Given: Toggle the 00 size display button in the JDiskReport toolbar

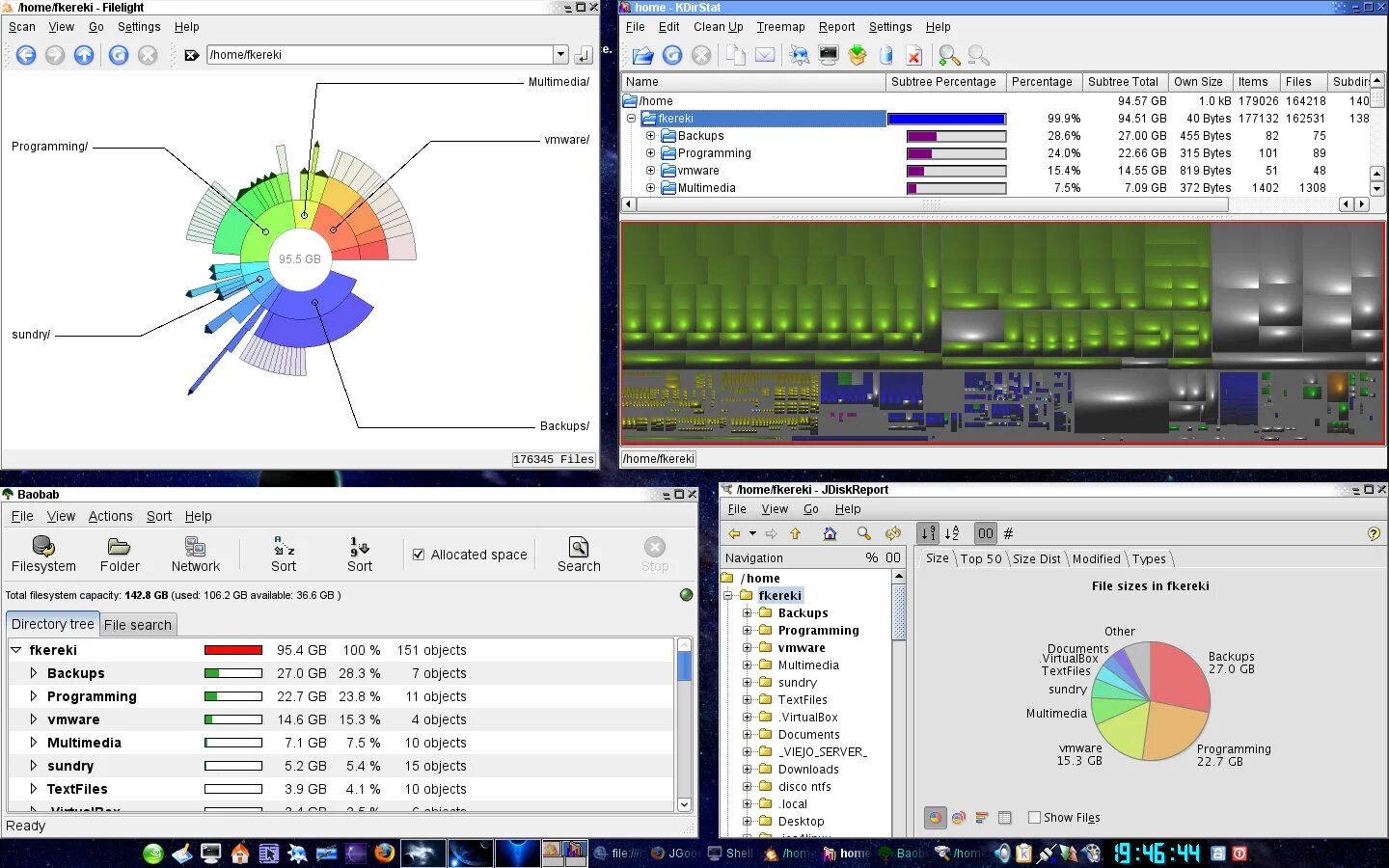Looking at the screenshot, I should pyautogui.click(x=985, y=533).
